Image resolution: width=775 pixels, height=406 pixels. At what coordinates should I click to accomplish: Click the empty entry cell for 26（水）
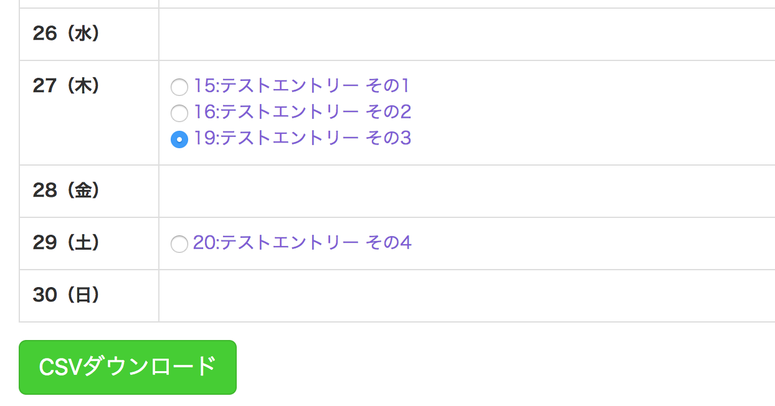466,34
